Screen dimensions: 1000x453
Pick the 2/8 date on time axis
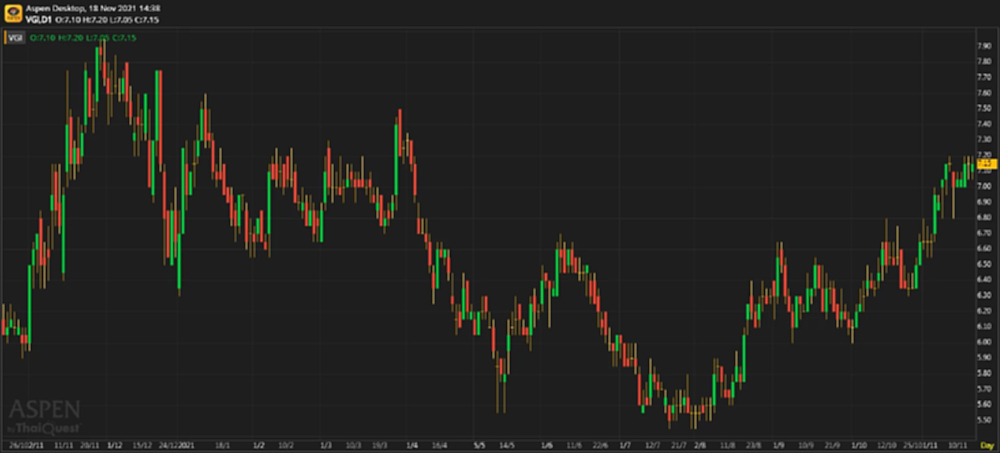click(x=700, y=444)
